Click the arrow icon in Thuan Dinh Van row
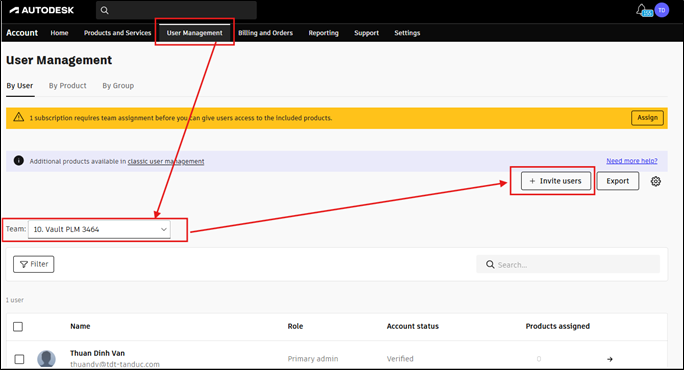The height and width of the screenshot is (370, 684). (x=610, y=359)
